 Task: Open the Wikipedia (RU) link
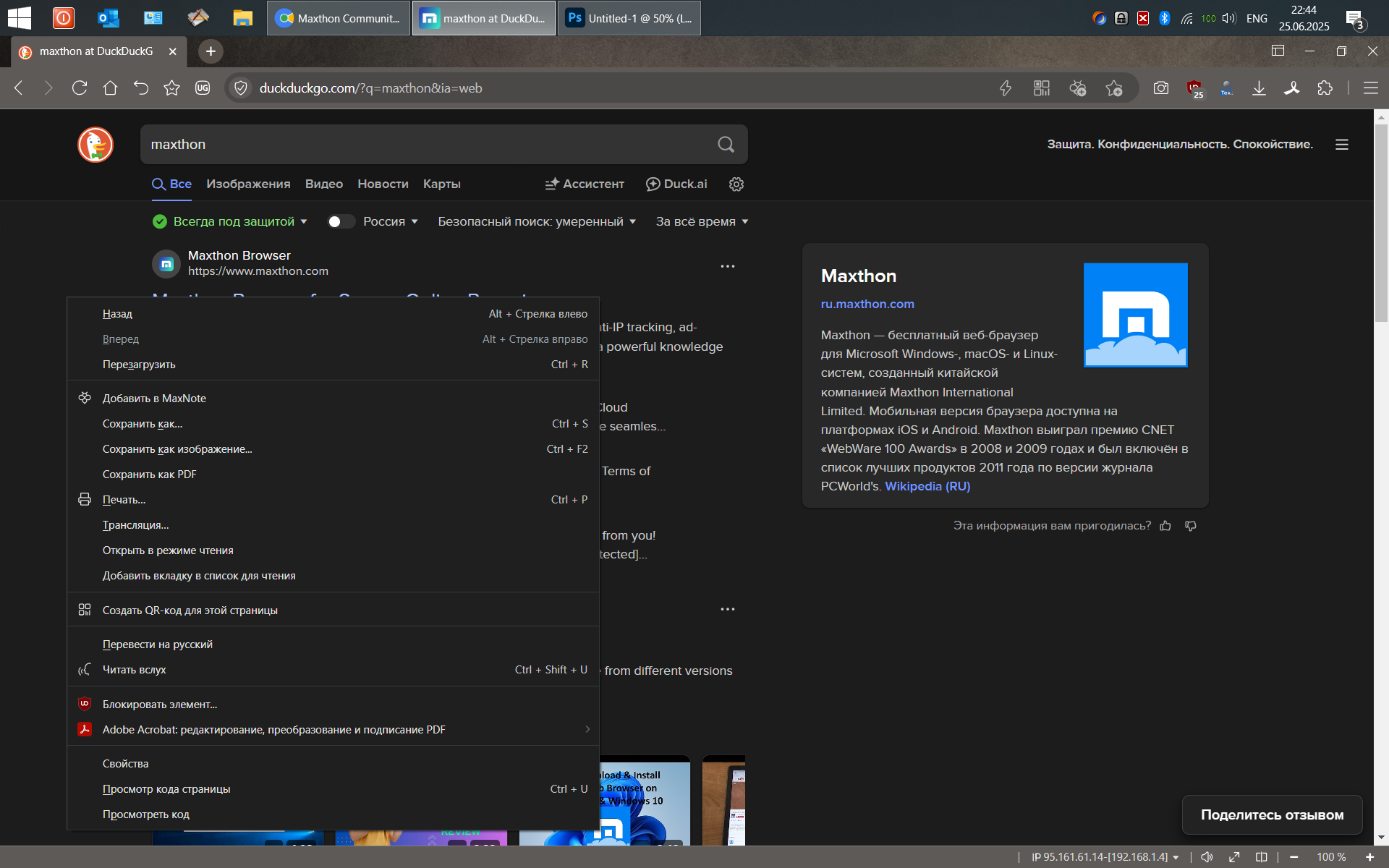[927, 487]
